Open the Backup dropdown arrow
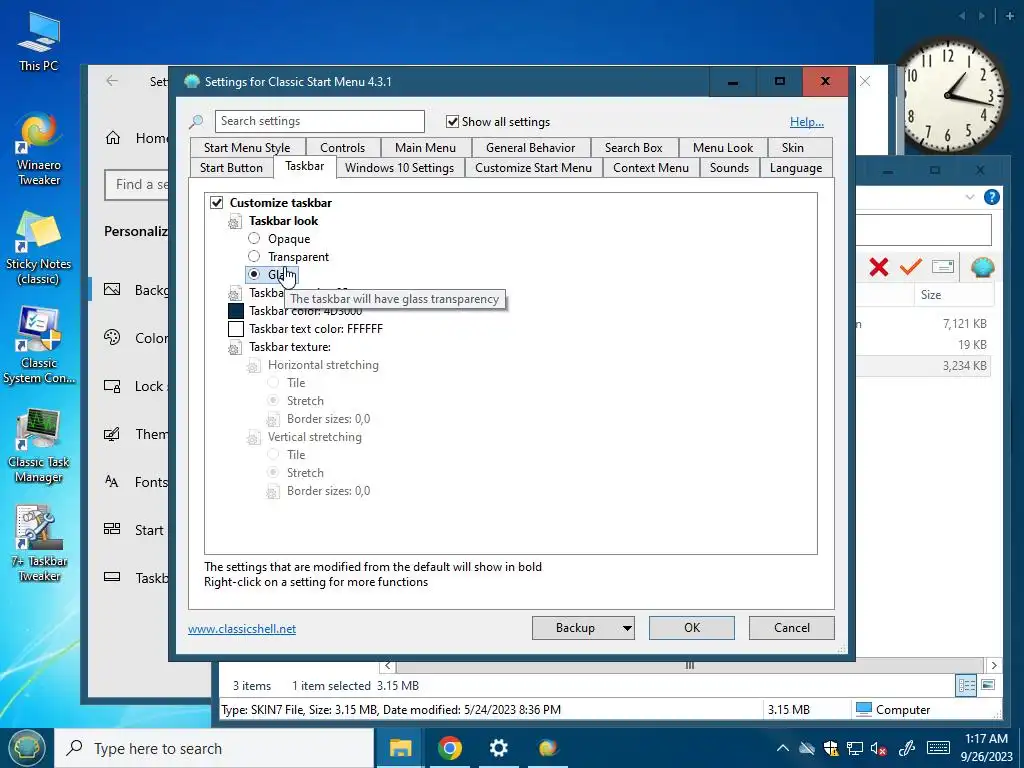Viewport: 1024px width, 768px height. tap(626, 628)
